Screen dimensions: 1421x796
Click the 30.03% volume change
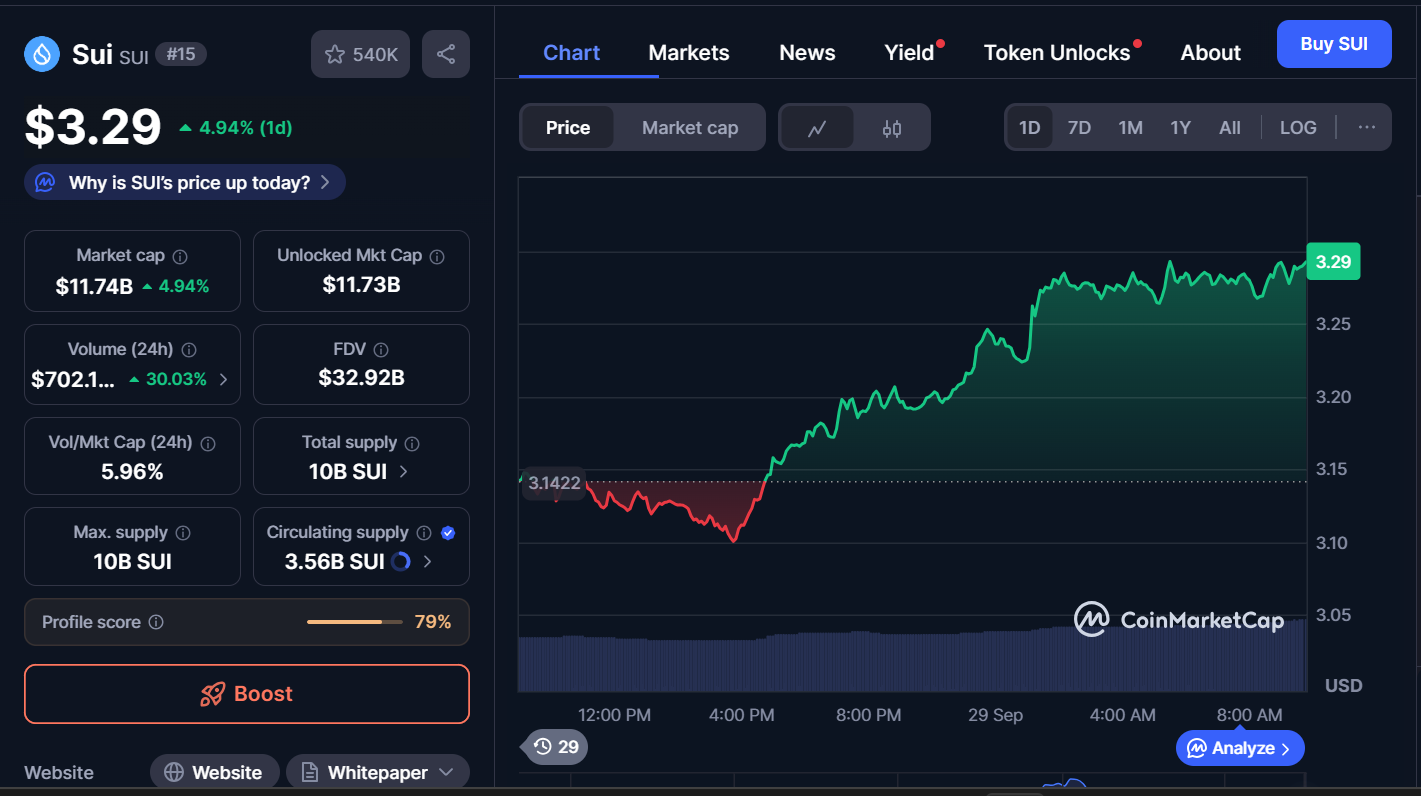point(168,380)
